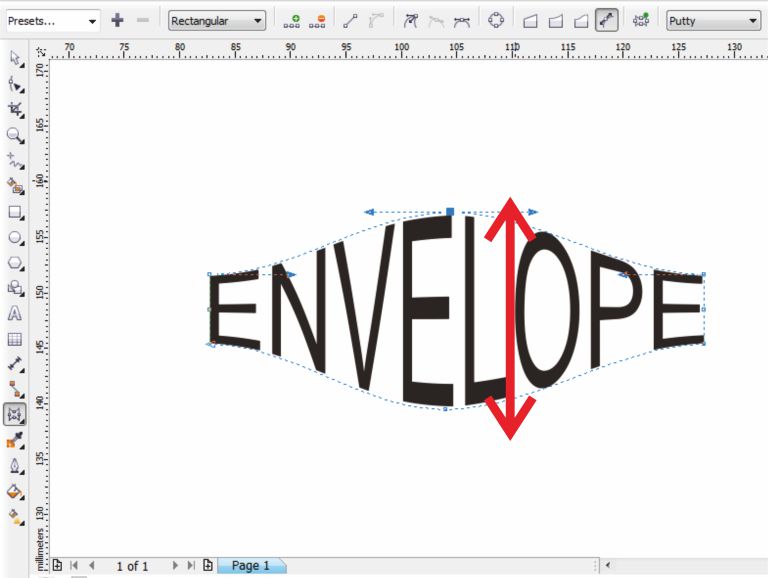Open the Presets dropdown
Image resolution: width=768 pixels, height=578 pixels.
pyautogui.click(x=53, y=21)
